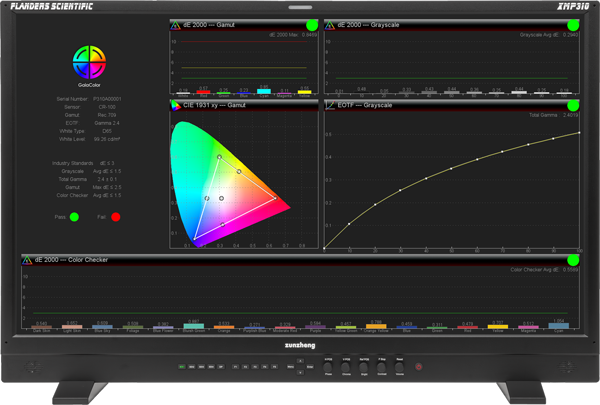Click the F1 function button
The image size is (600, 405).
tap(236, 367)
